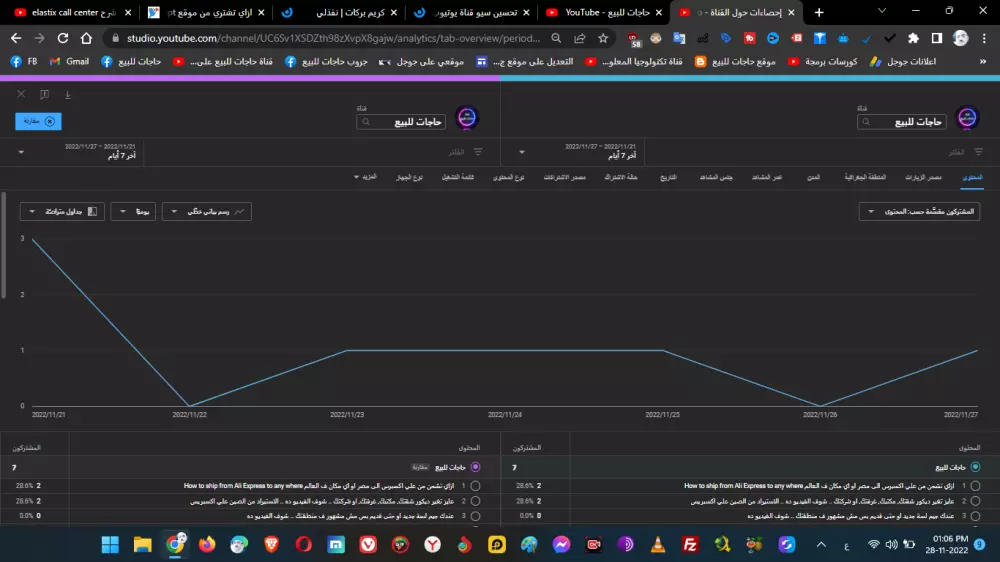Close the analytics advanced mode with the X icon
The width and height of the screenshot is (1000, 562).
click(x=21, y=94)
